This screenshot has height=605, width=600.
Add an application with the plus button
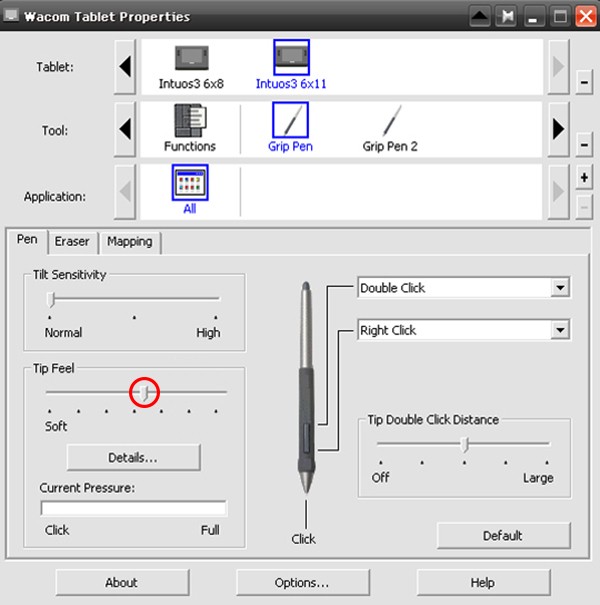(584, 177)
